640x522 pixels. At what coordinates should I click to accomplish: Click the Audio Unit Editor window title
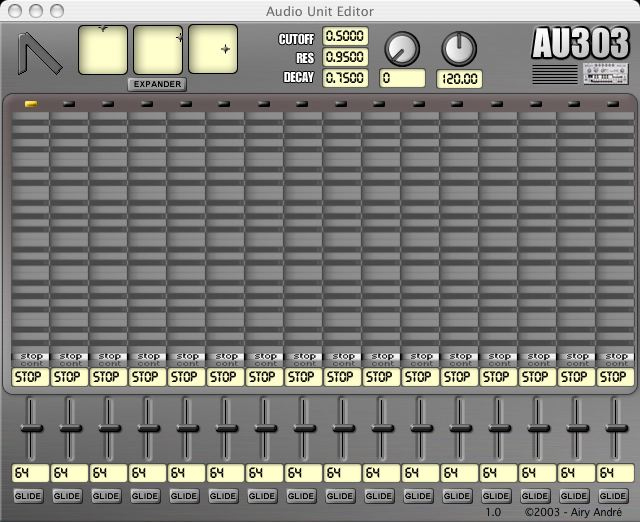click(x=320, y=11)
